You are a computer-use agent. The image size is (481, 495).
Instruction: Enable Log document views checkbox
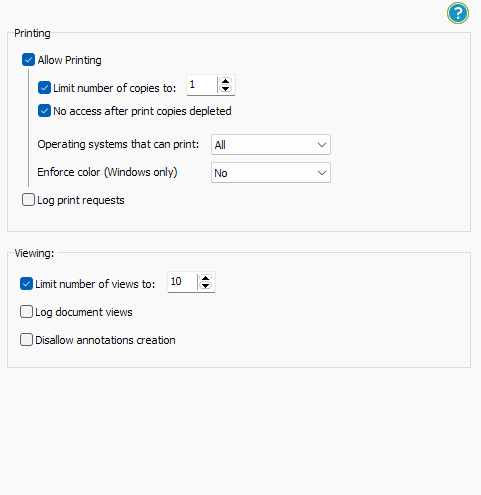pos(26,312)
